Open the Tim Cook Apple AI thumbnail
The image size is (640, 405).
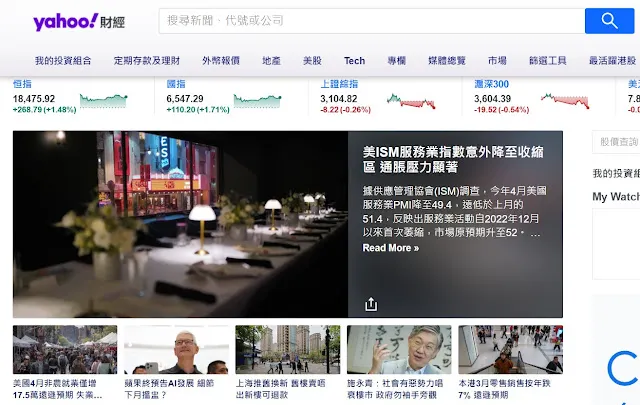(176, 349)
